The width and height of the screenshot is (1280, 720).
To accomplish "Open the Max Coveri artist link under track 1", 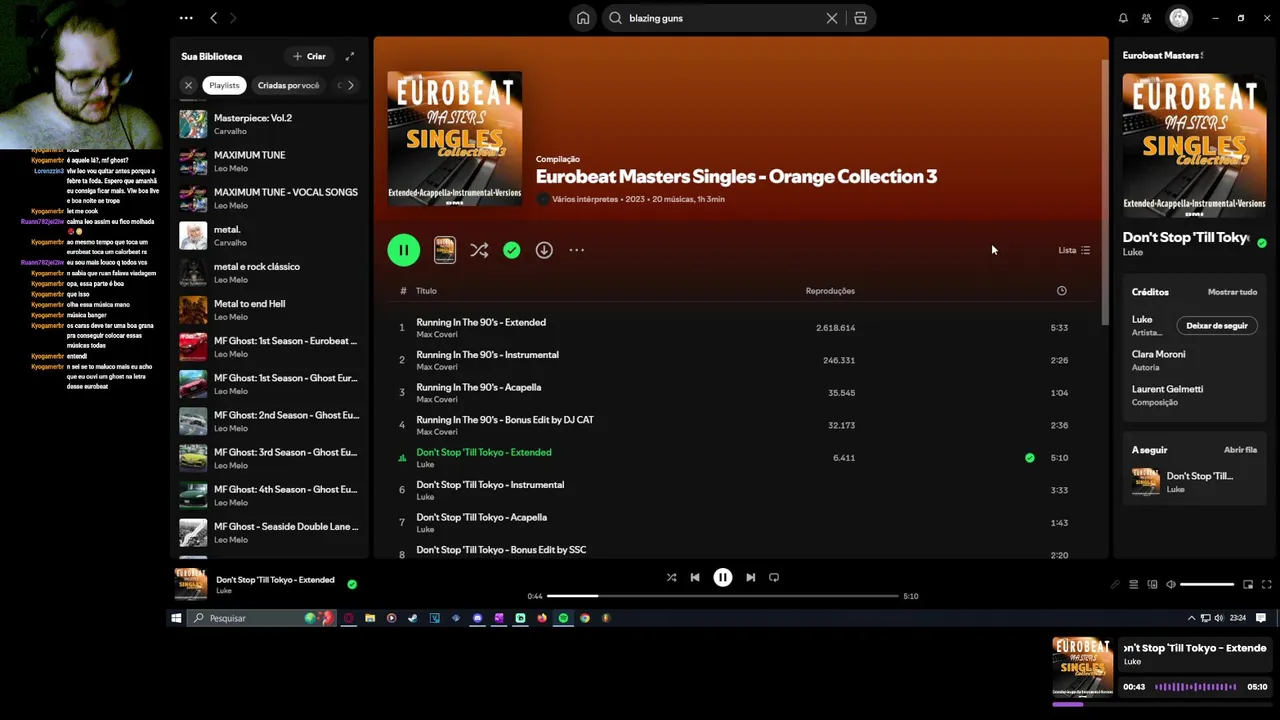I will tap(436, 334).
